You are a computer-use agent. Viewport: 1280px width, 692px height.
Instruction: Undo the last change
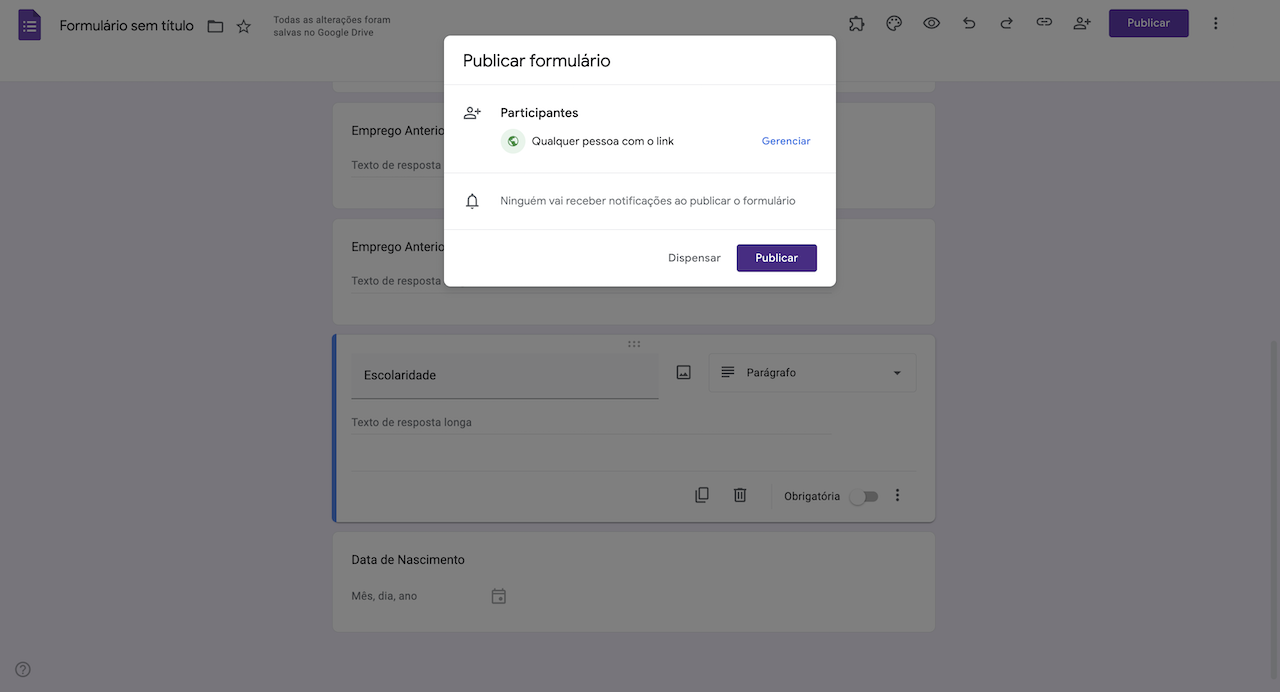point(969,23)
